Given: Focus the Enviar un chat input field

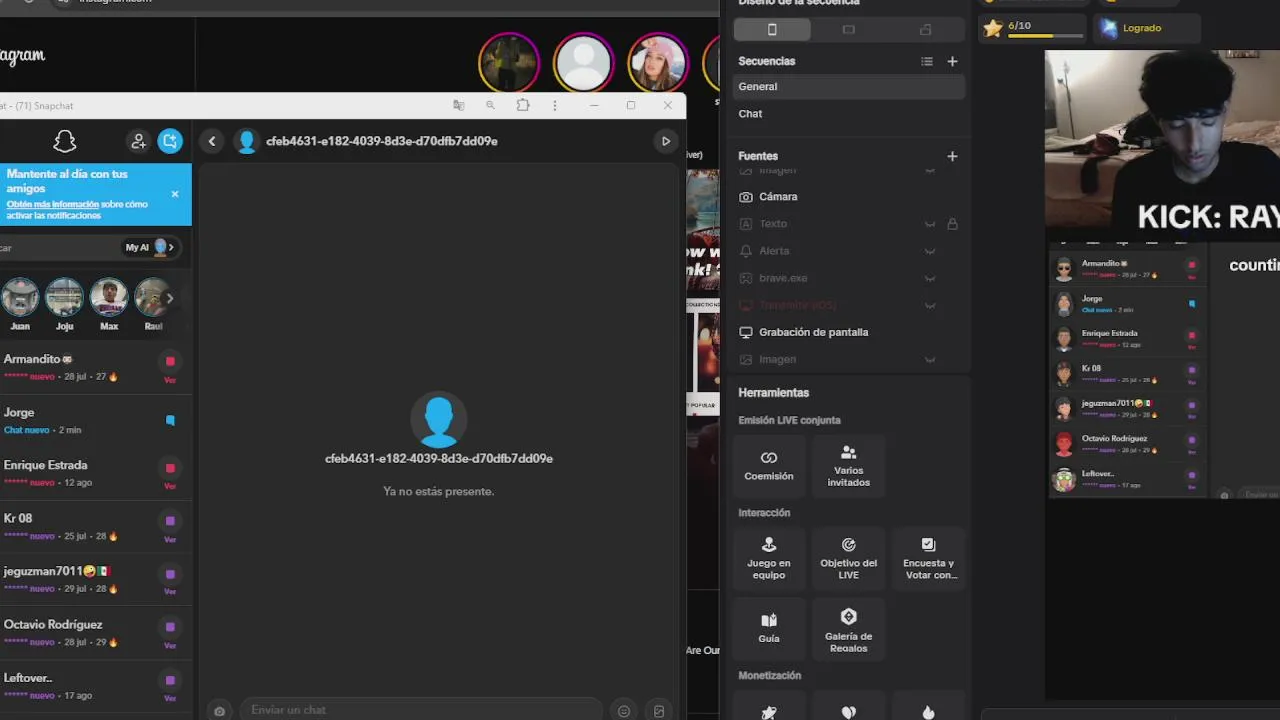Looking at the screenshot, I should [420, 709].
